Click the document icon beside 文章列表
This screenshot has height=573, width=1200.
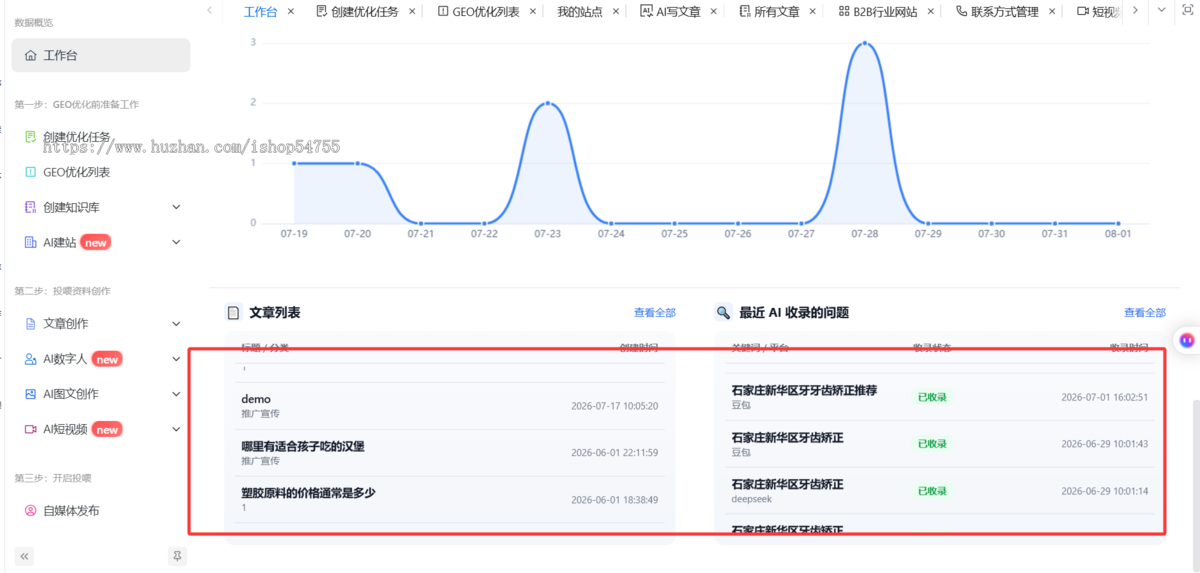(234, 313)
